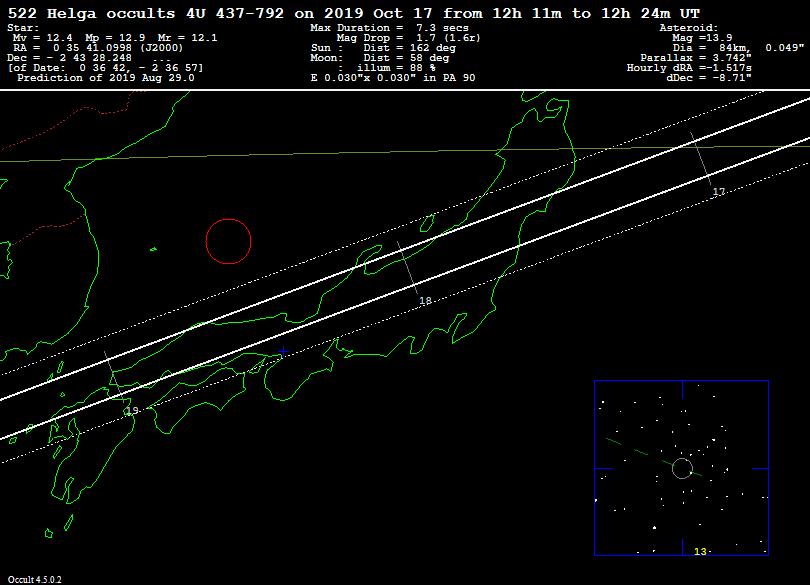
Task: Click the '[of Date: 0 36 42, - 2 36 57]' text
Action: click(105, 68)
